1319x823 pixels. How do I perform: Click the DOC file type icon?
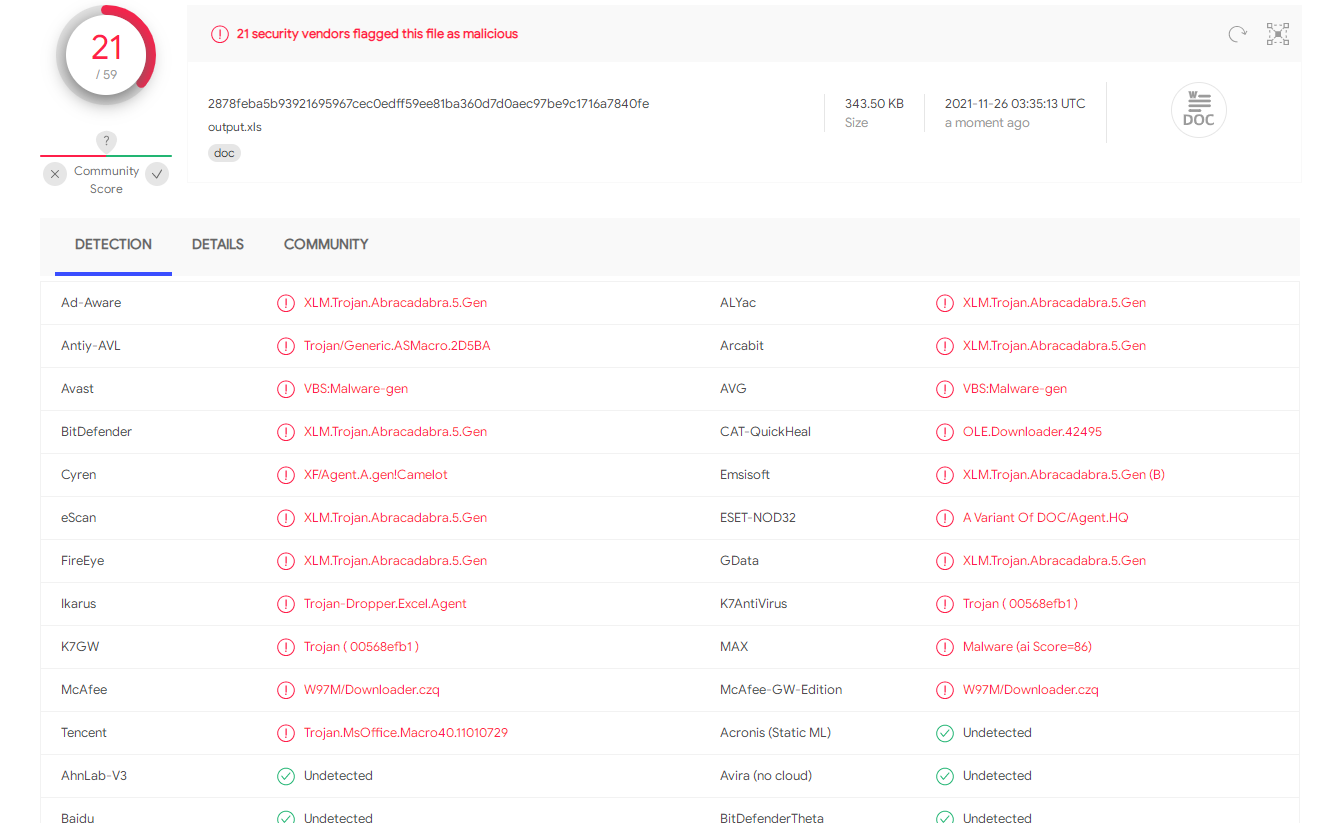[1198, 110]
